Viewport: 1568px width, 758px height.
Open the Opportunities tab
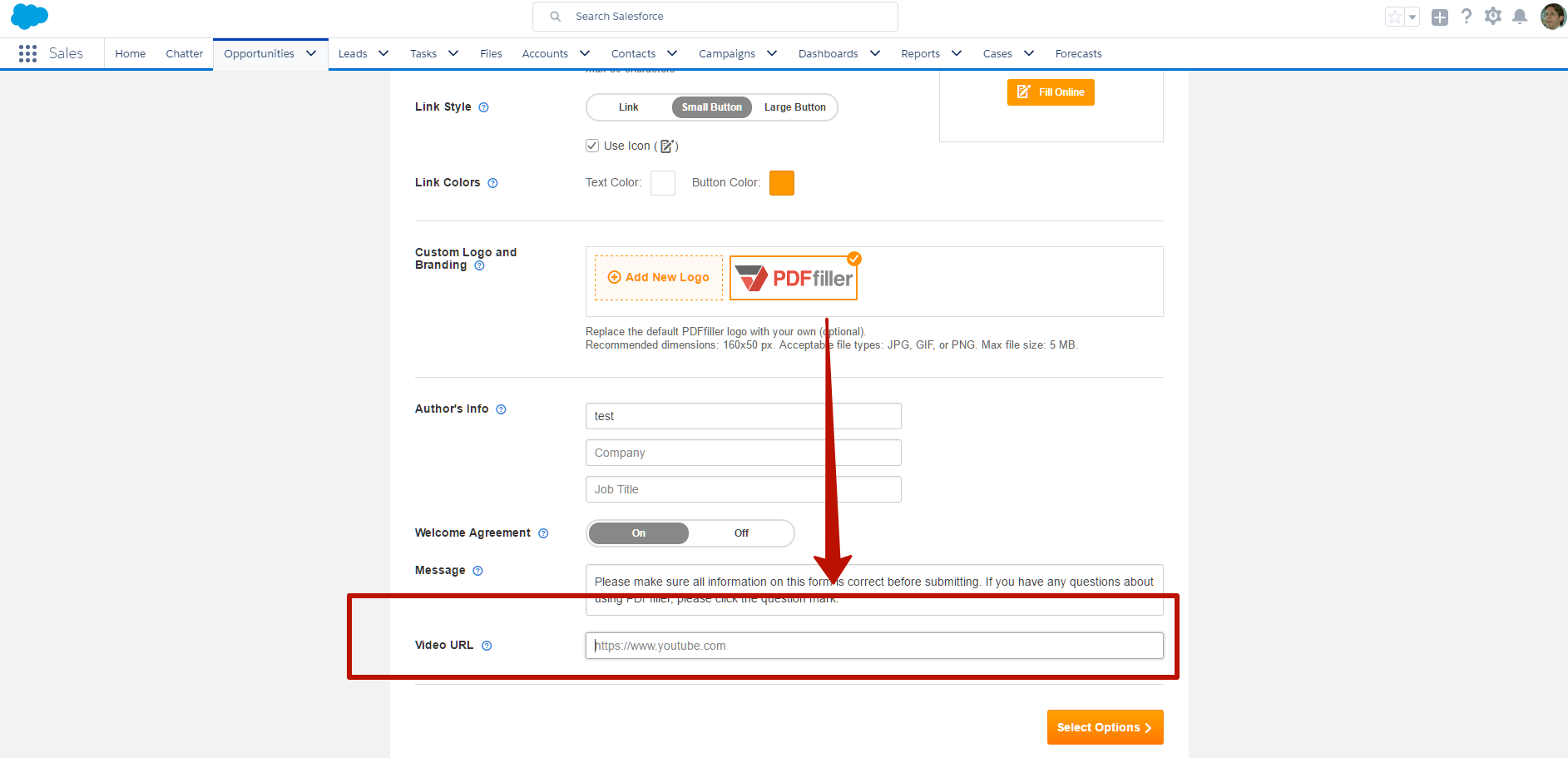point(259,53)
